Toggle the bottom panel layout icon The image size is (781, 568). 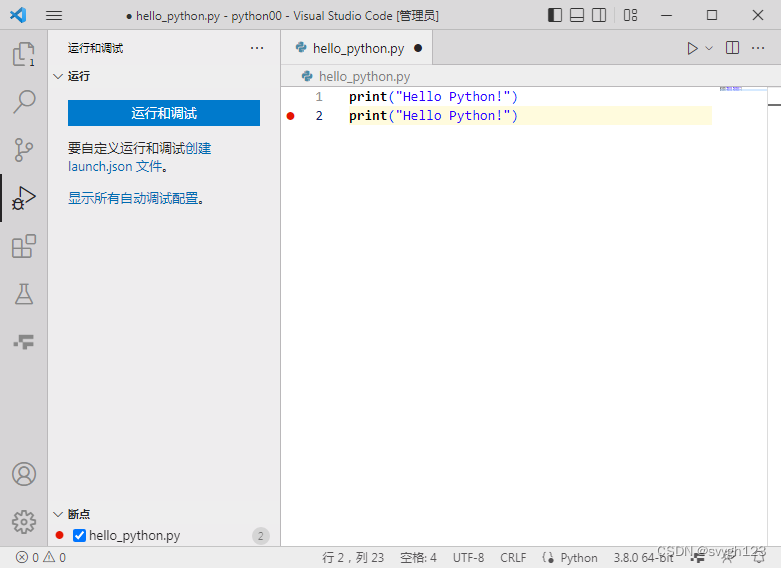point(577,15)
